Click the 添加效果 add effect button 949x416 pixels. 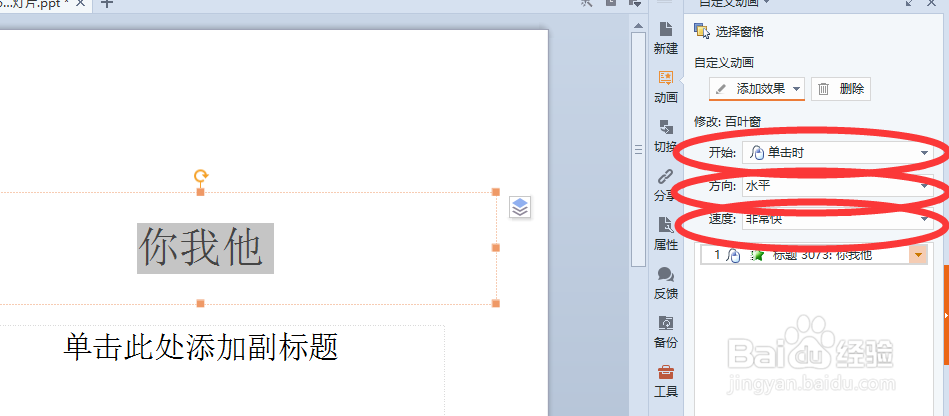[757, 89]
